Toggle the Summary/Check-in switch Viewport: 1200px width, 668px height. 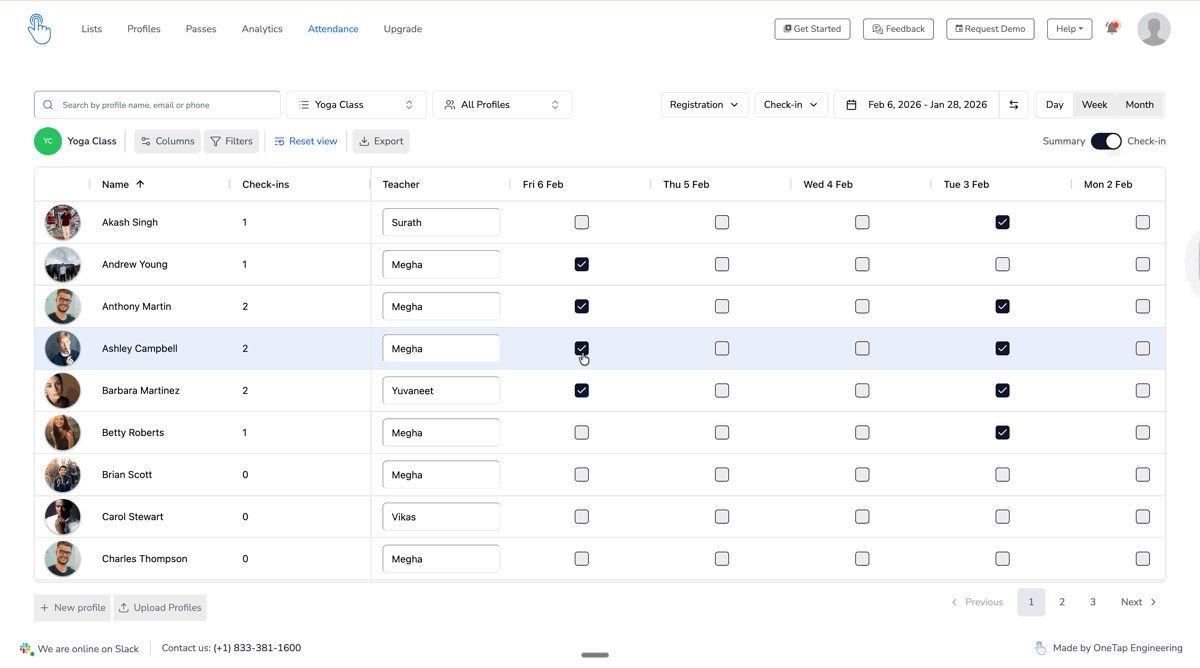pos(1106,141)
